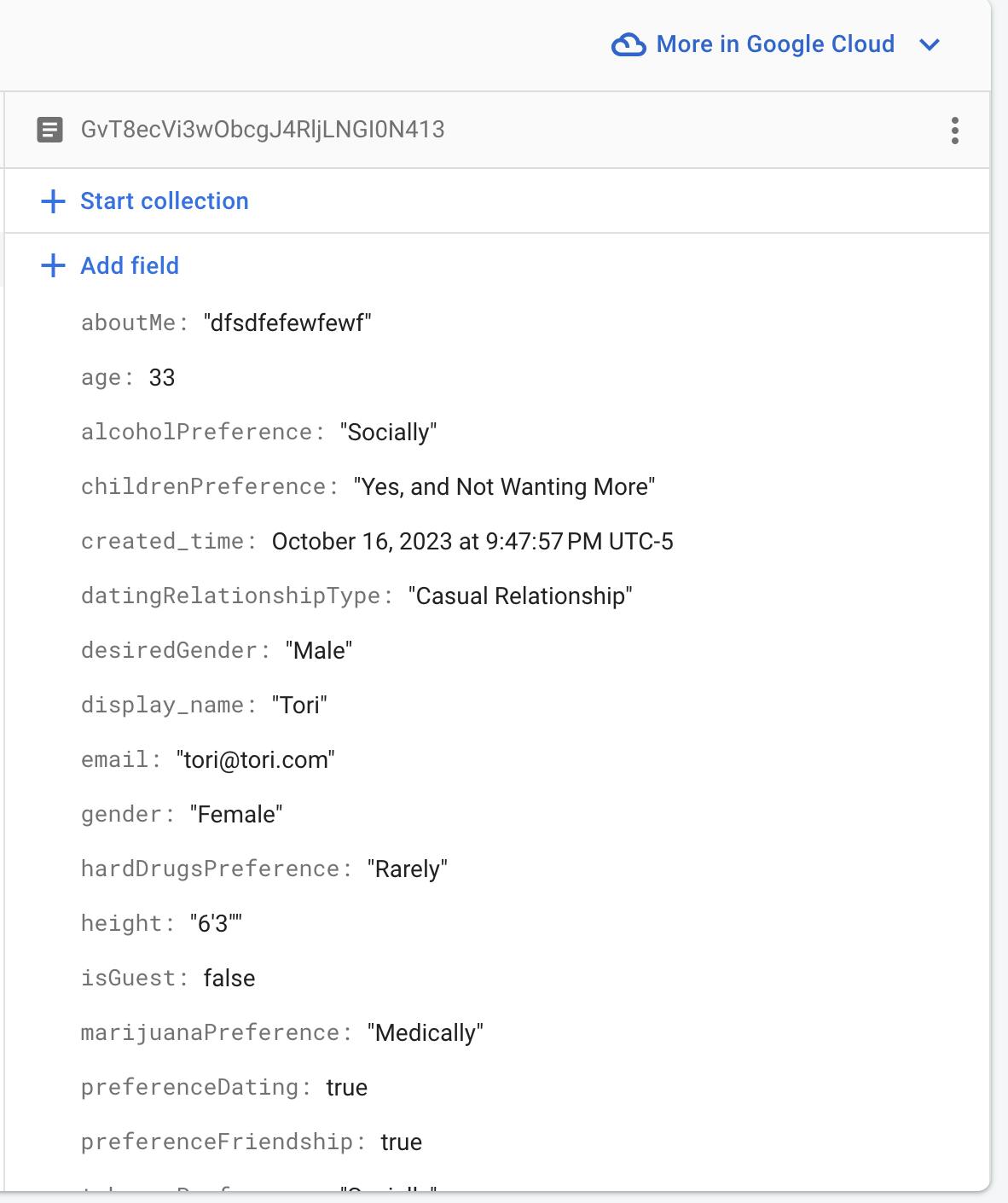Click the created_time timestamp value
The image size is (1008, 1203).
point(472,541)
